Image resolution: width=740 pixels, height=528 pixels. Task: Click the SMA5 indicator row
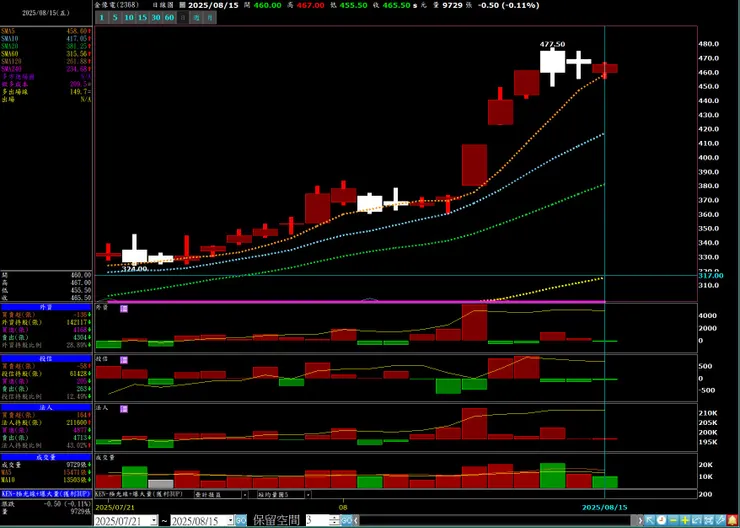(46, 31)
